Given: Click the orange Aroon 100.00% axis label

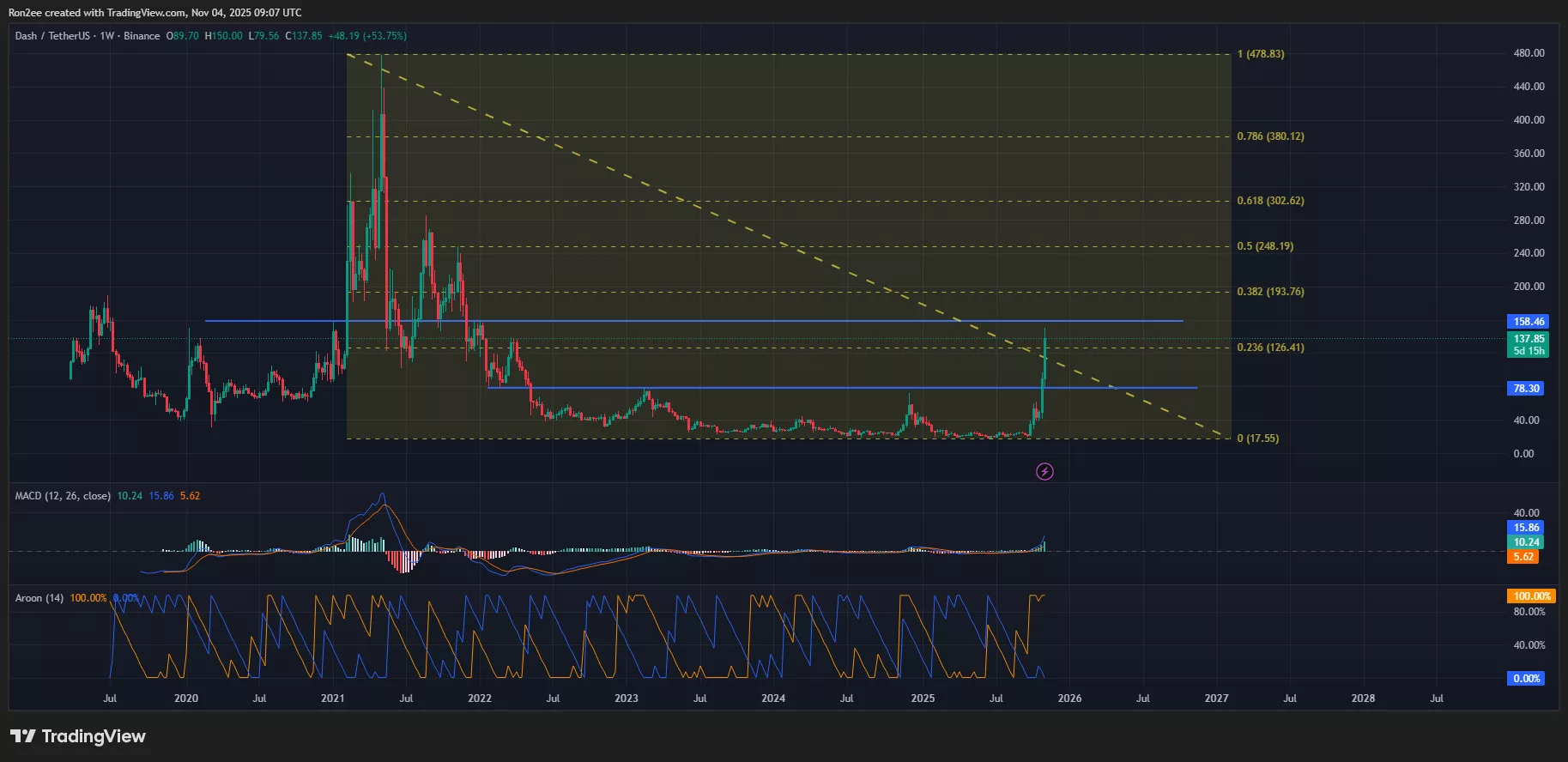Looking at the screenshot, I should (1531, 596).
